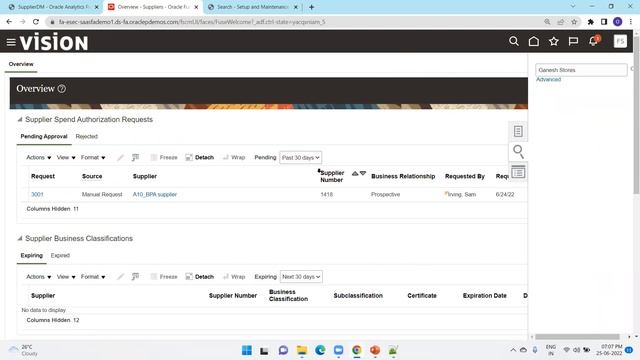The image size is (640, 360).
Task: Open browser extensions puzzle icon
Action: 590,22
